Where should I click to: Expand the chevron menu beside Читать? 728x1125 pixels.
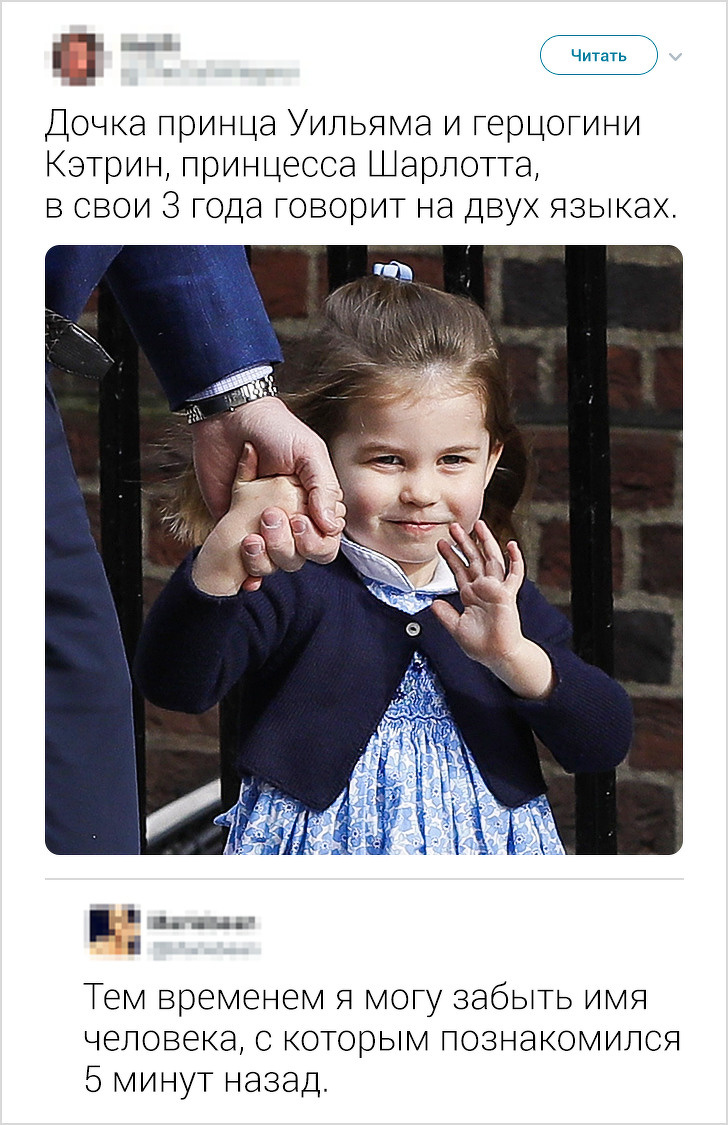pyautogui.click(x=675, y=56)
